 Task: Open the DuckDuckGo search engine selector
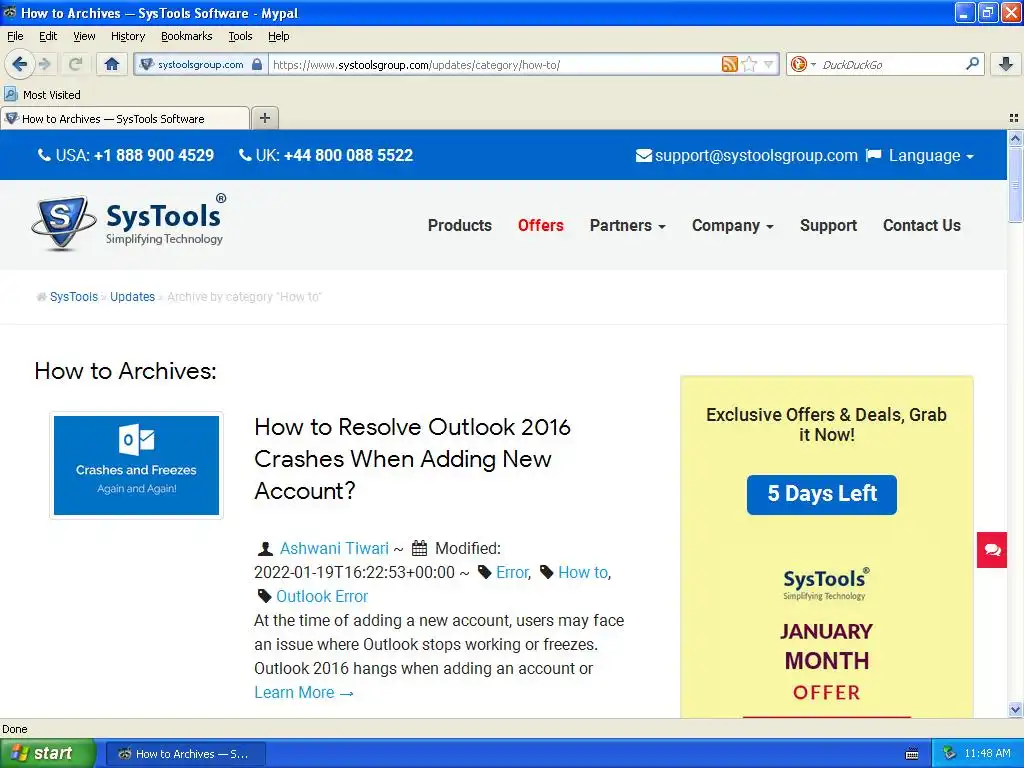(x=803, y=64)
